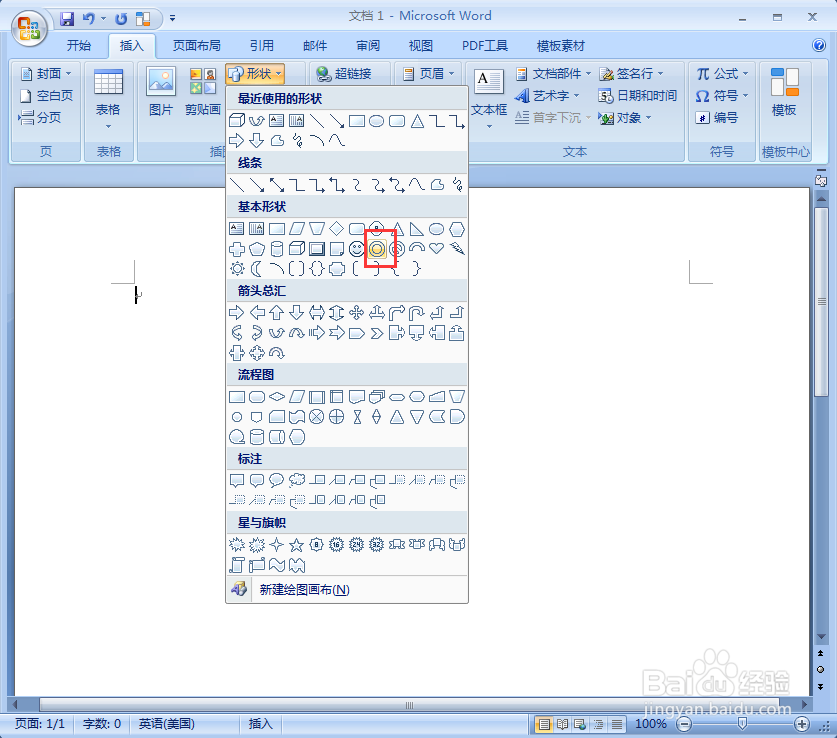Viewport: 837px width, 738px height.
Task: Select the U-turn arrow shape
Action: point(416,313)
